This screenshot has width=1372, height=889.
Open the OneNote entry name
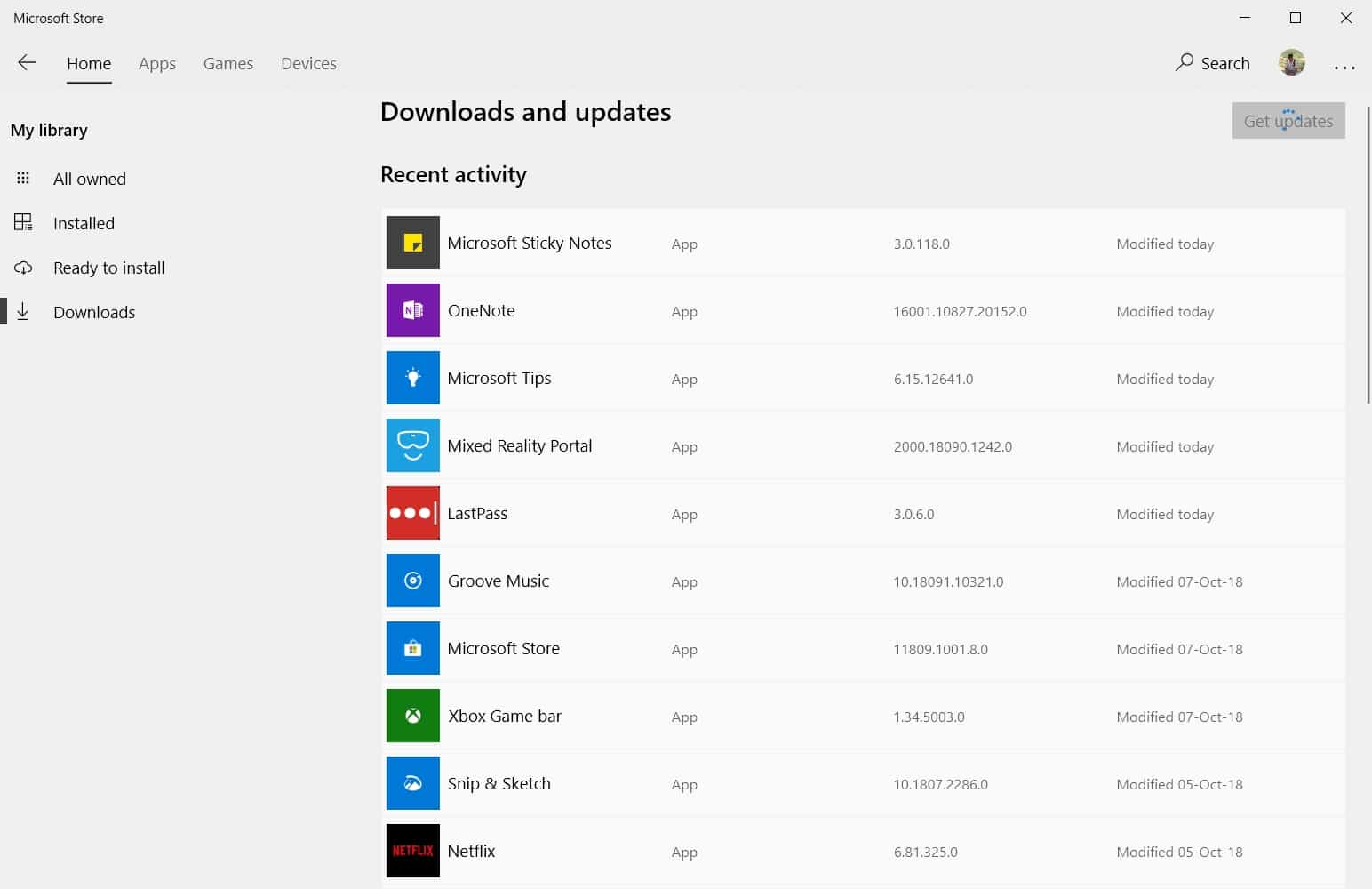point(481,310)
